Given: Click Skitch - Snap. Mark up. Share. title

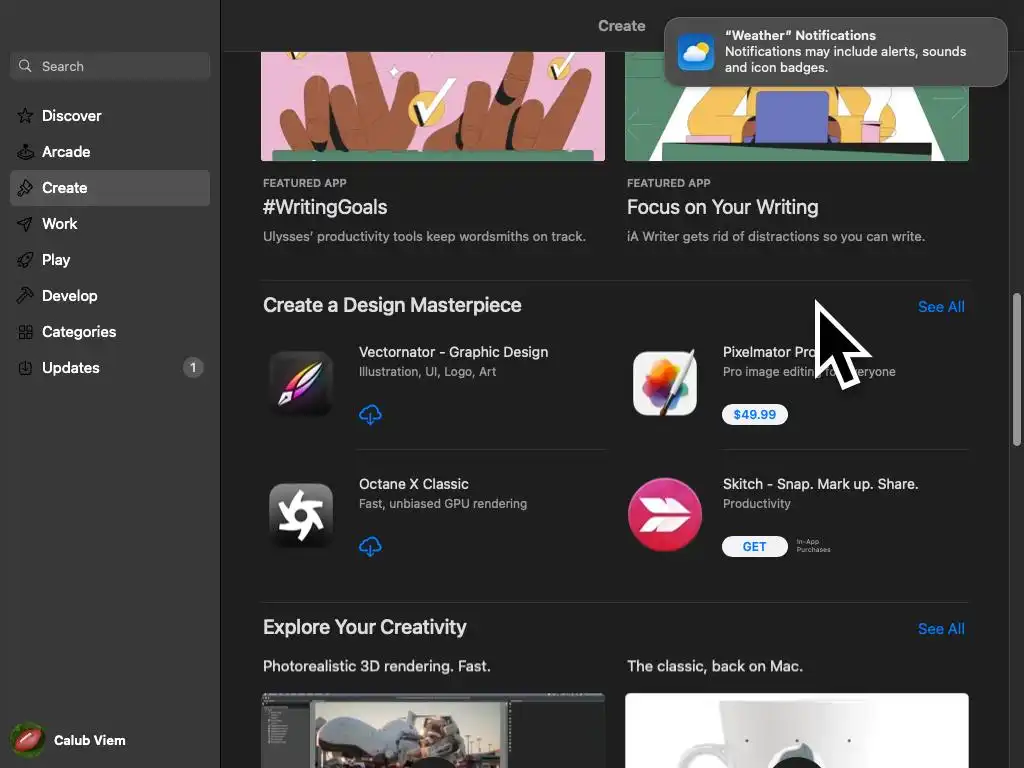Looking at the screenshot, I should (x=820, y=484).
